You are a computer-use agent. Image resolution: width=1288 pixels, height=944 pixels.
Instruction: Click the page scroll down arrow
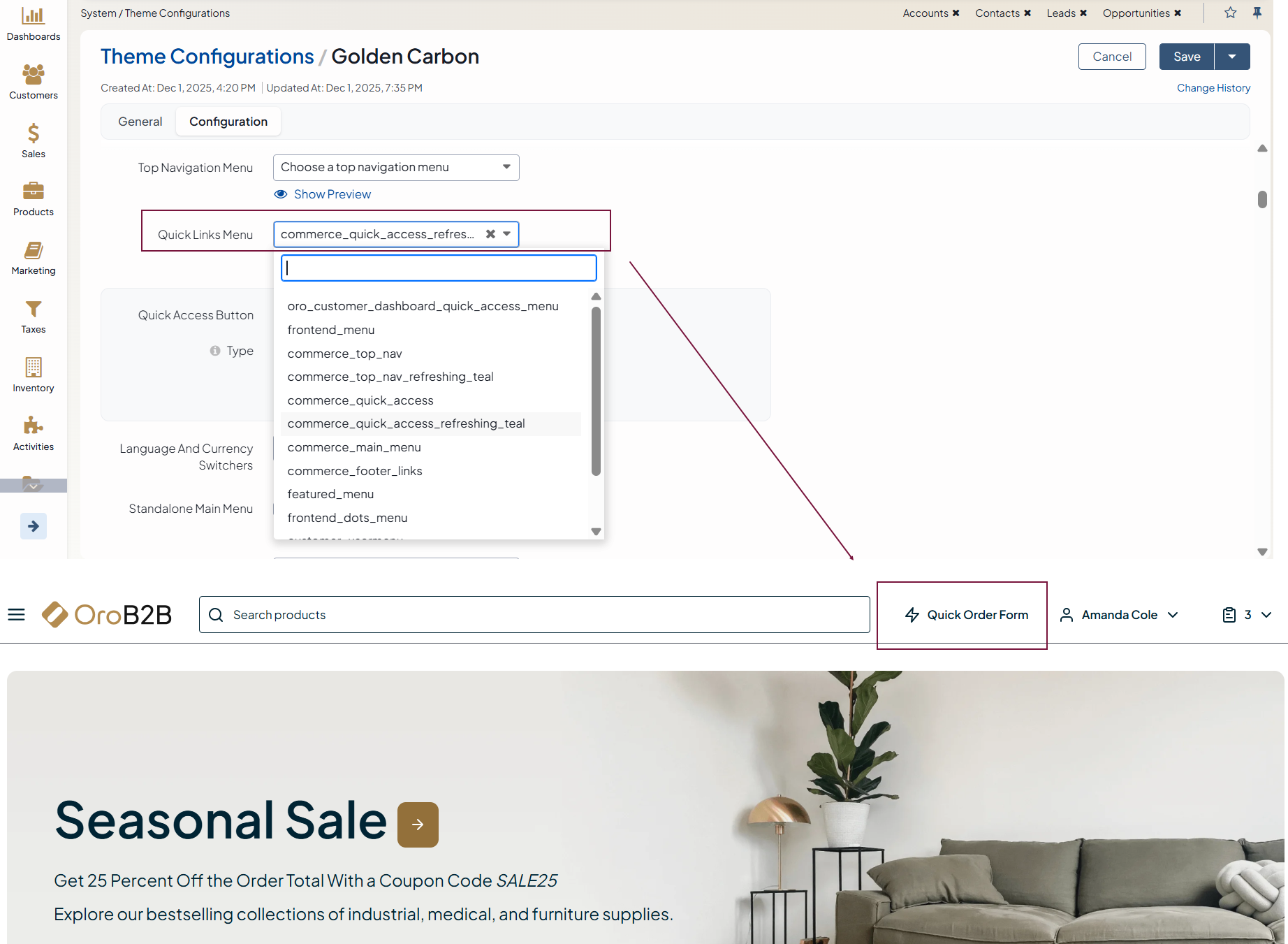click(x=1262, y=552)
